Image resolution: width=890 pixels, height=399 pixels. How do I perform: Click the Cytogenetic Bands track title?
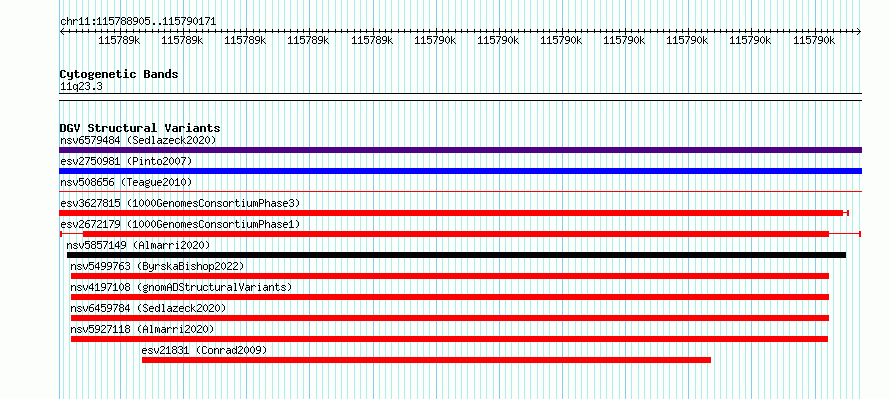click(119, 74)
